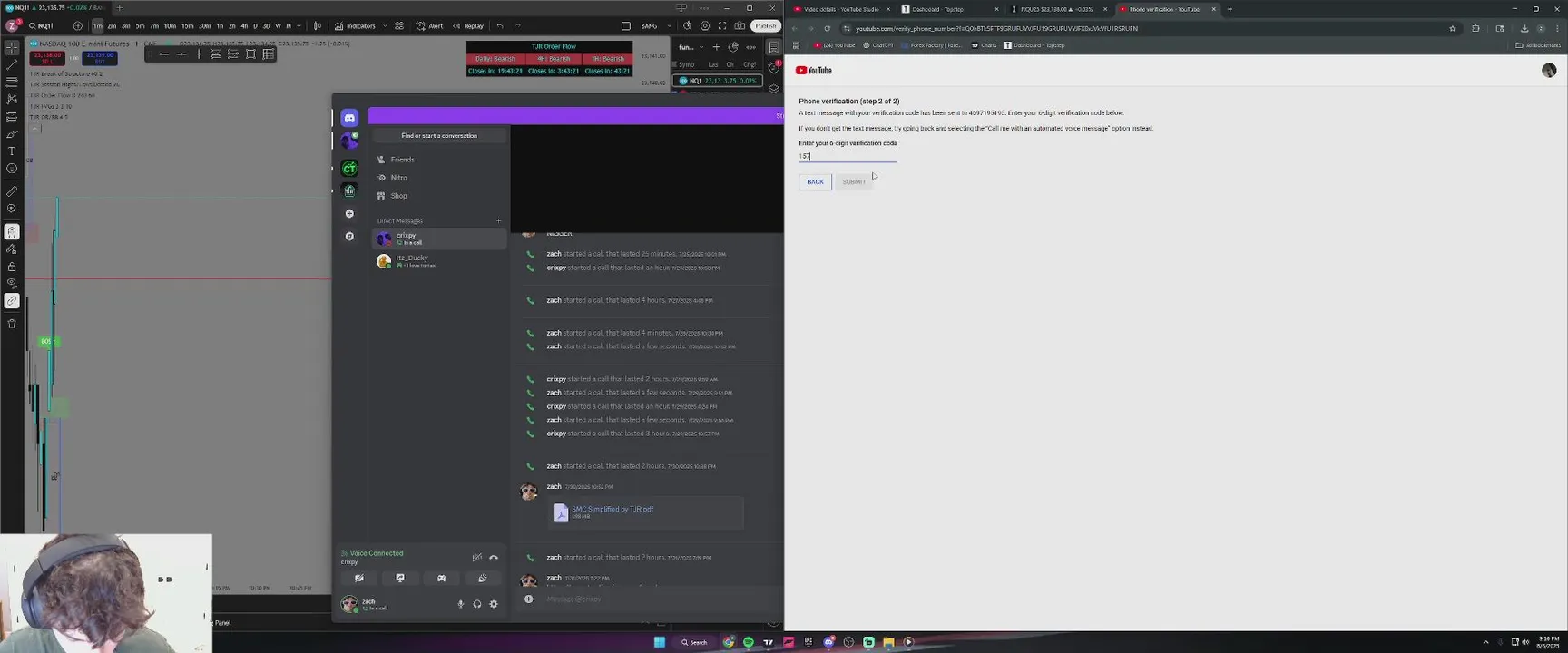Undo the last TradingView chart action
The image size is (1568, 653).
pos(500,26)
